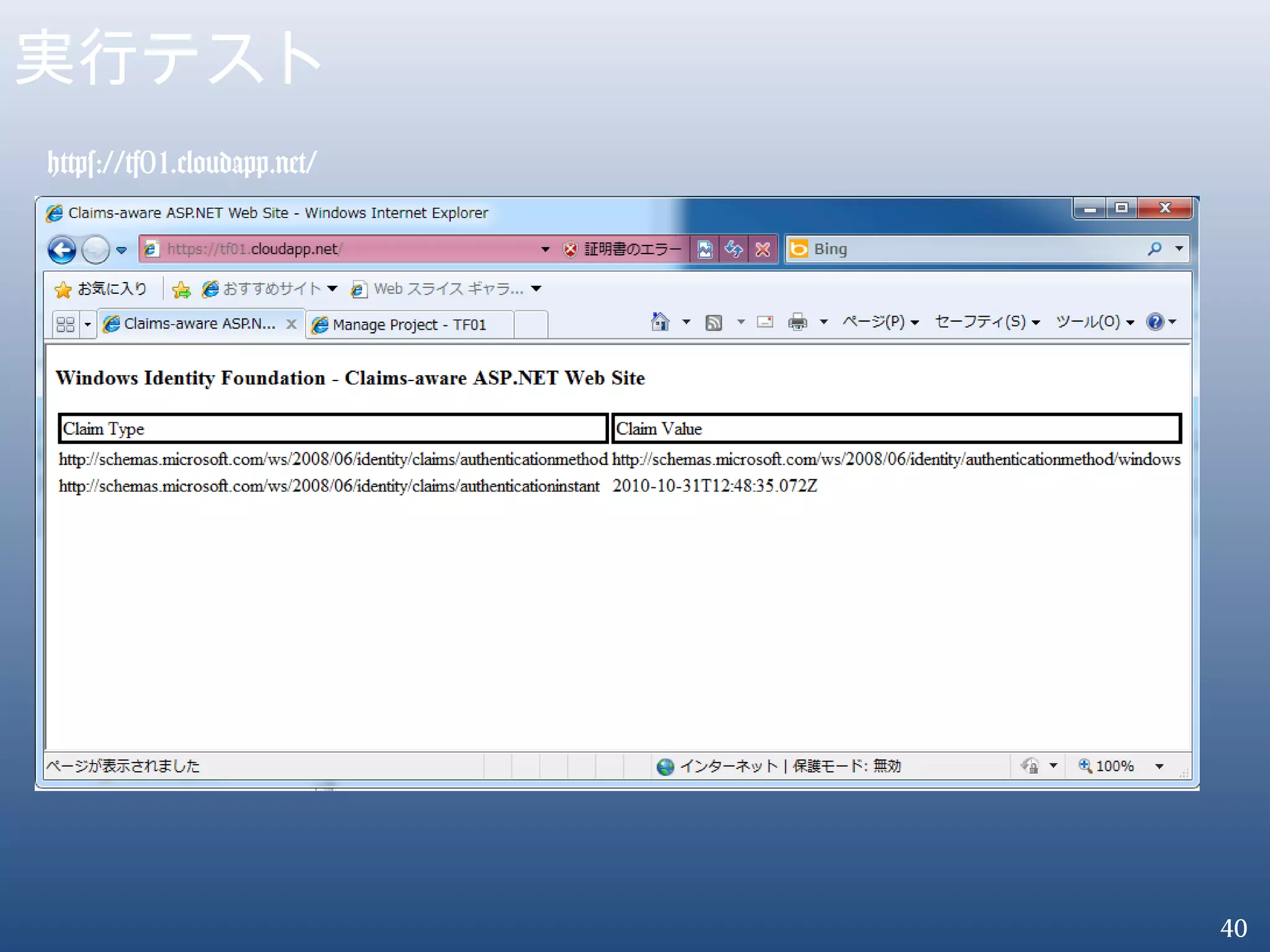
Task: Click the authenticationmethod claim type cell
Action: (333, 459)
